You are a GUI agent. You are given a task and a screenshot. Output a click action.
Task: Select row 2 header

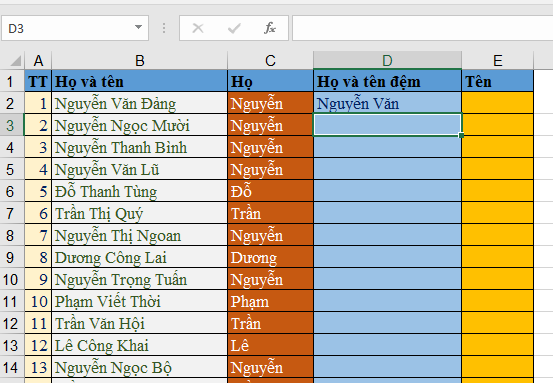(12, 103)
